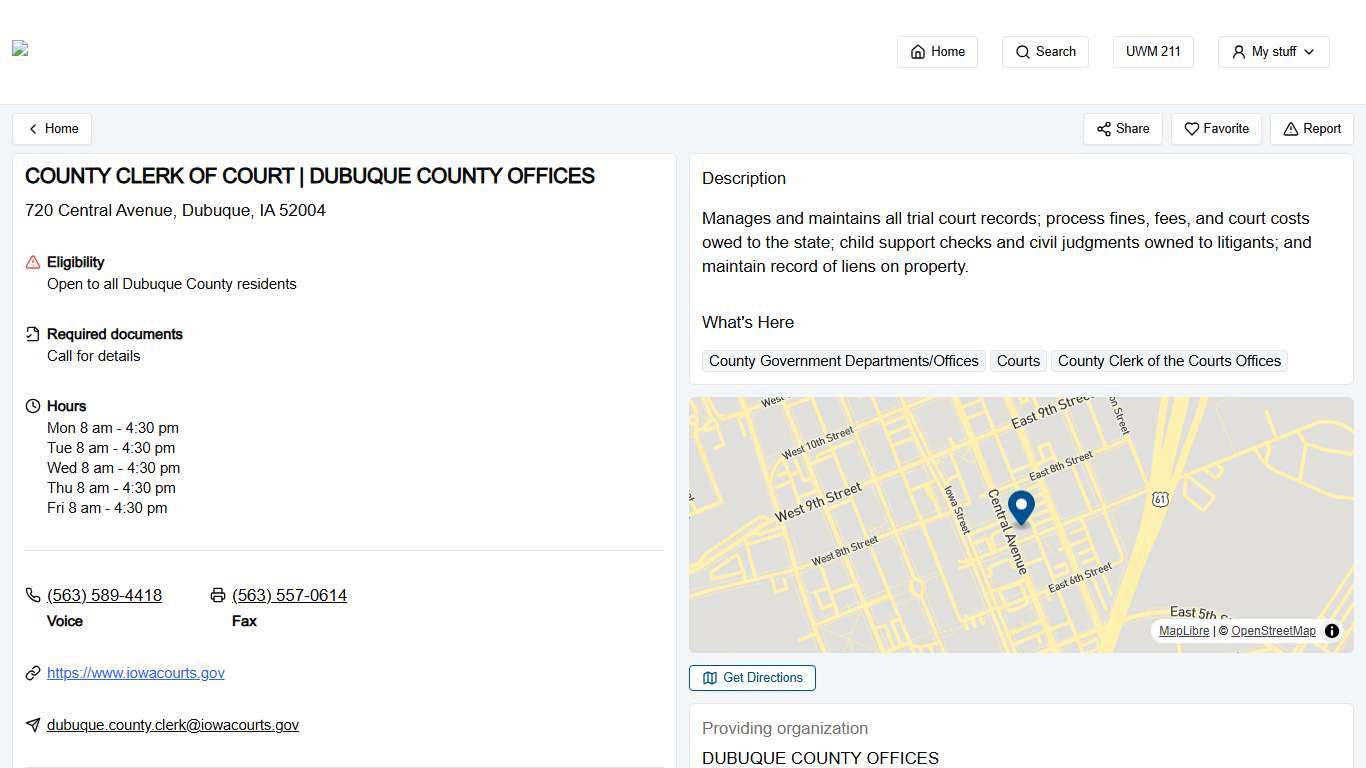
Task: Click the fax machine icon
Action: [218, 595]
